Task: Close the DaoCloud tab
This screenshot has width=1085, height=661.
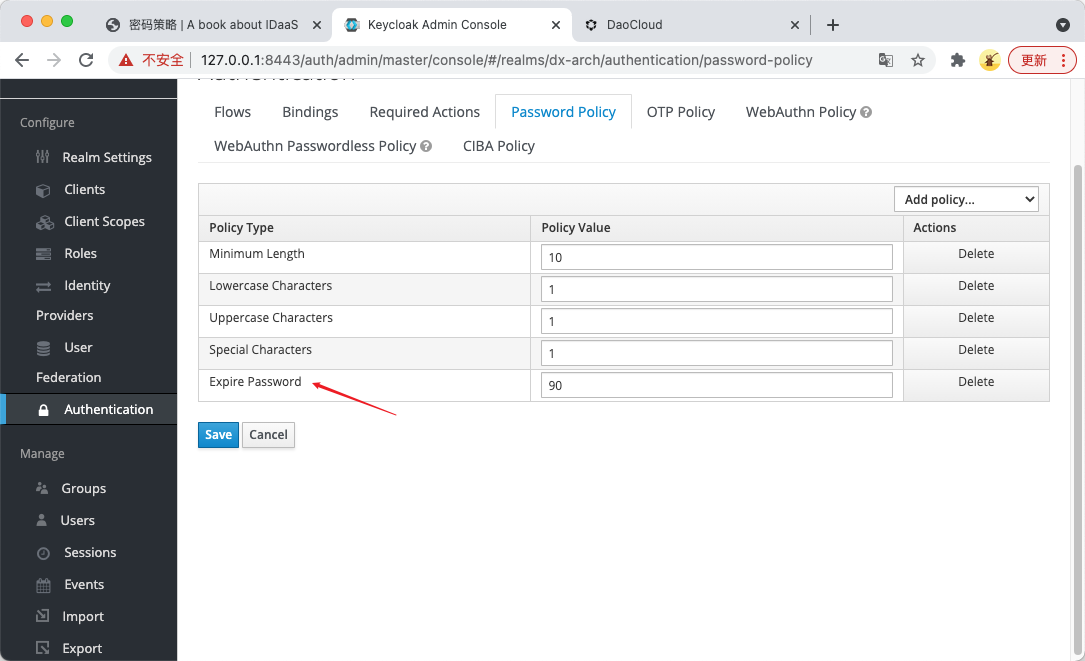Action: click(x=794, y=25)
